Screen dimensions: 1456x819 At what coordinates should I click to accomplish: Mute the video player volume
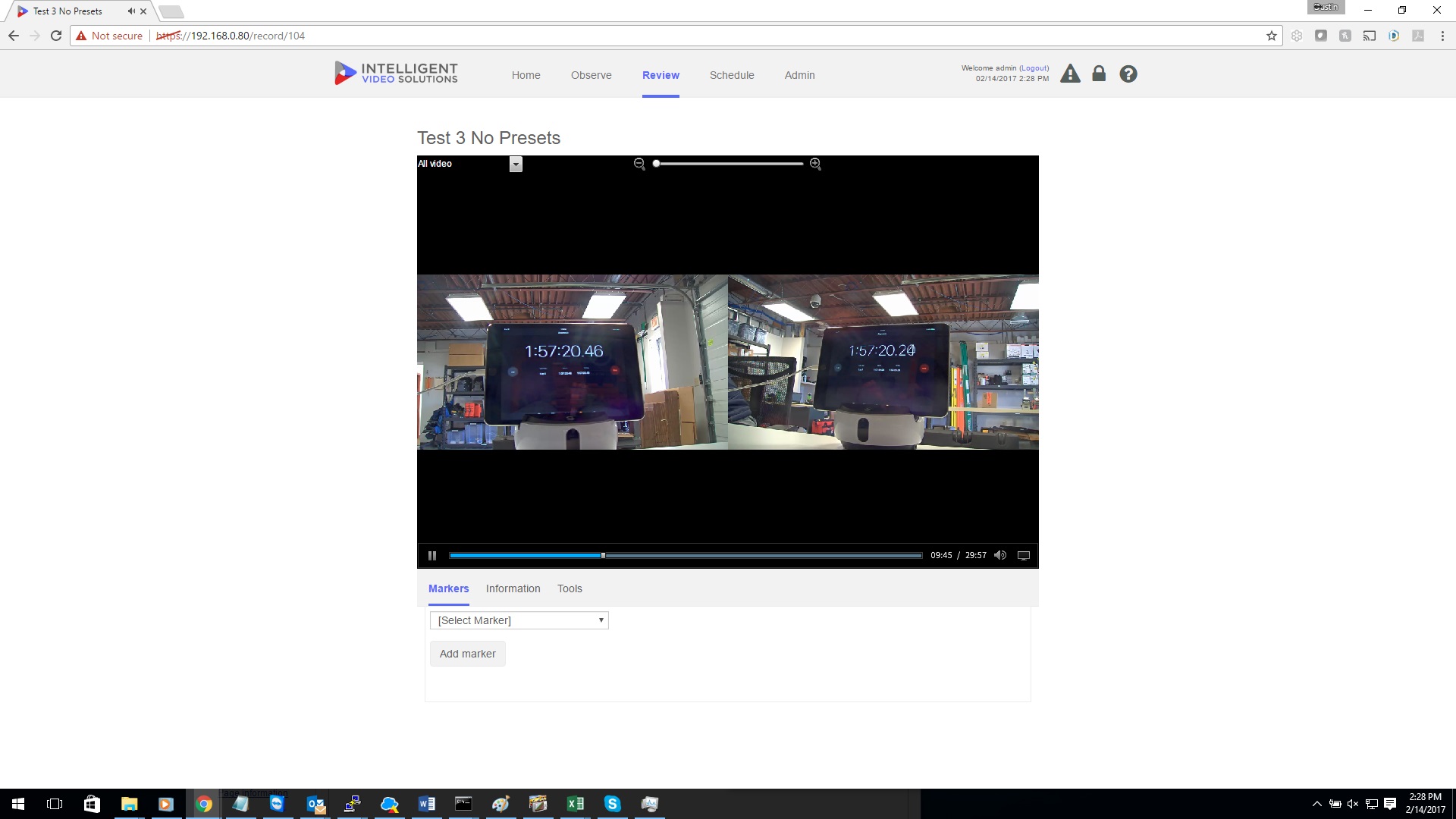(1000, 556)
